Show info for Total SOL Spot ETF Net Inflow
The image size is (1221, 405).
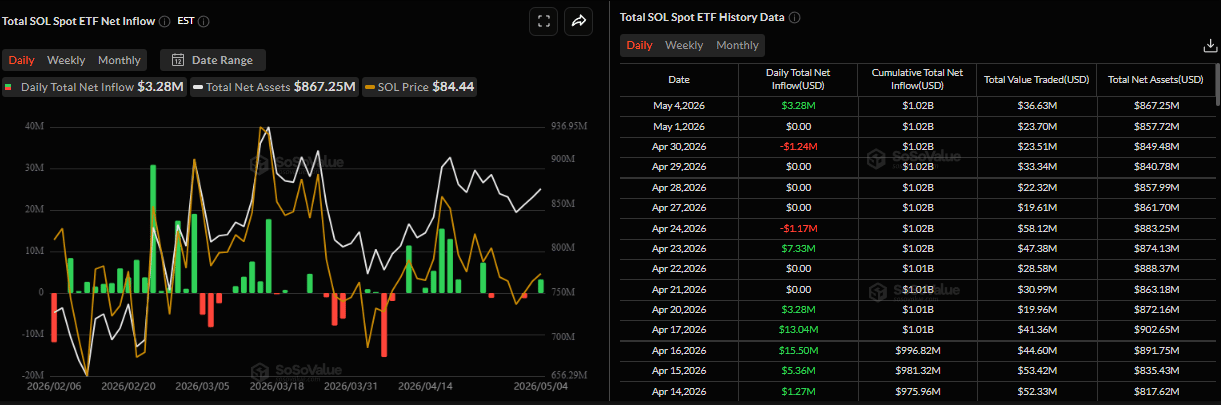point(164,21)
